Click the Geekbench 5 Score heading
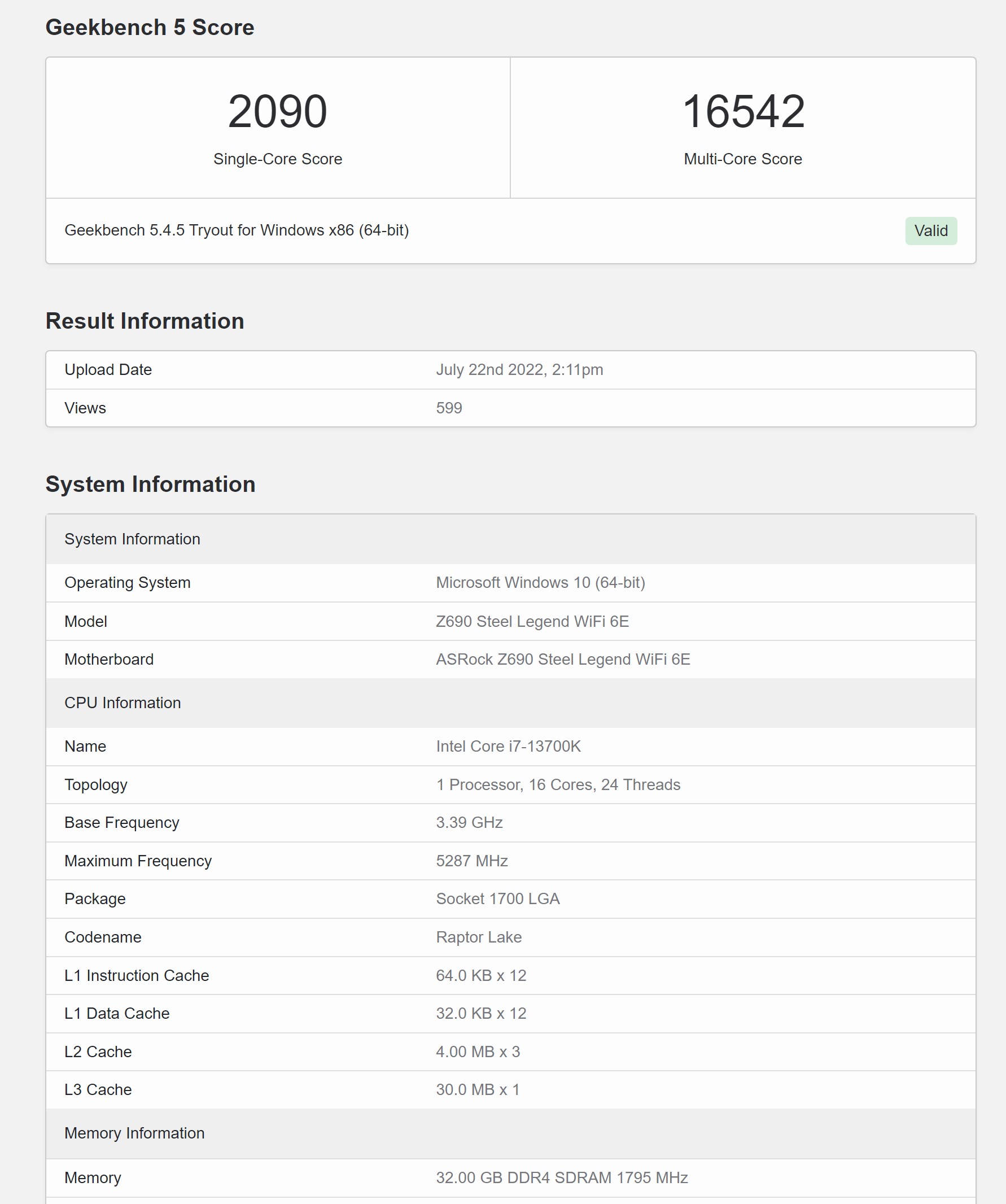The height and width of the screenshot is (1204, 1006). tap(150, 28)
